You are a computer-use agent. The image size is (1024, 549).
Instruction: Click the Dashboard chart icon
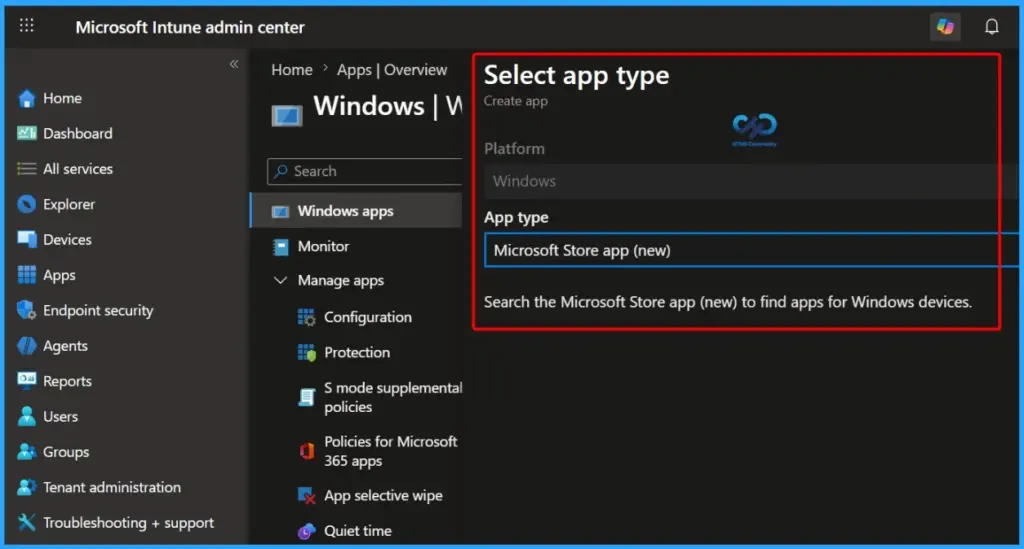[x=27, y=133]
